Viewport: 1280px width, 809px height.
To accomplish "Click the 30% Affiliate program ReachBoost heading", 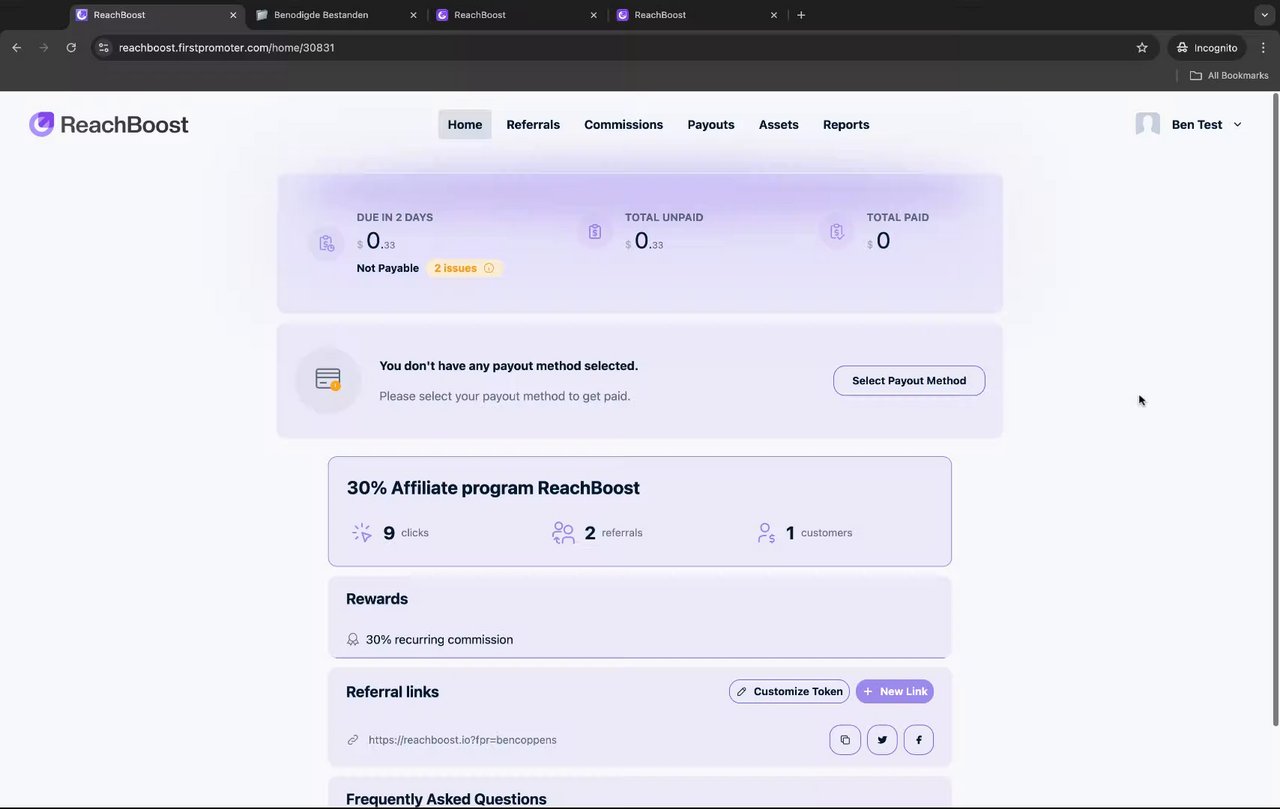I will (493, 488).
